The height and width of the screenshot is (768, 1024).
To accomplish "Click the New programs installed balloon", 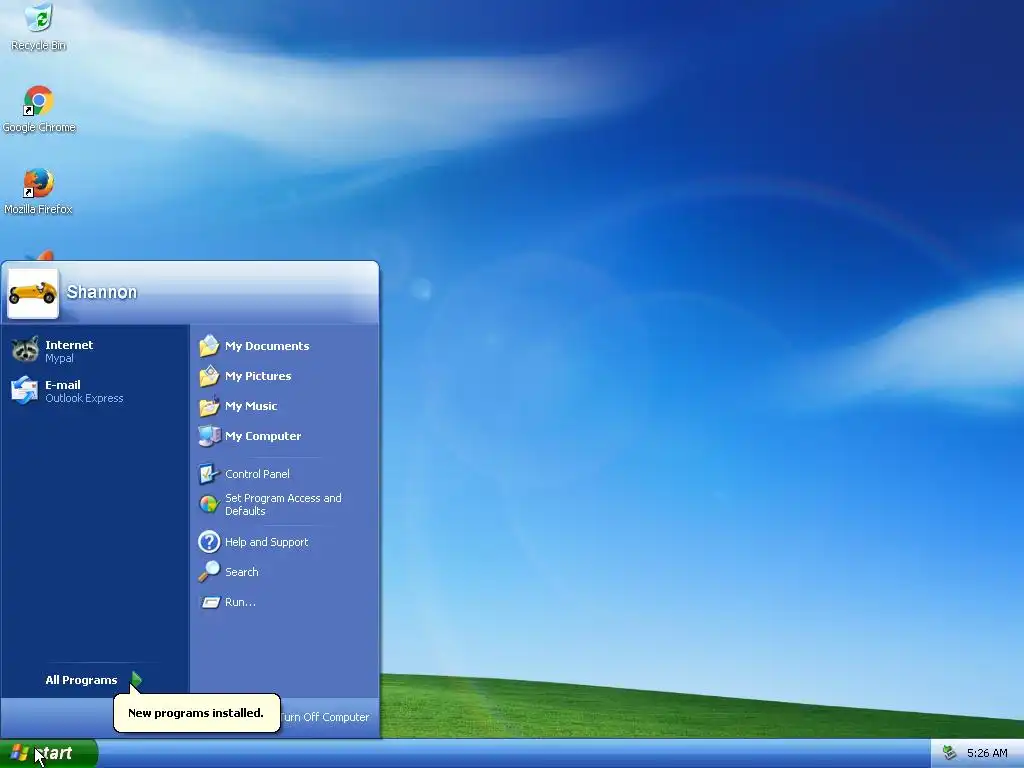I will point(197,712).
